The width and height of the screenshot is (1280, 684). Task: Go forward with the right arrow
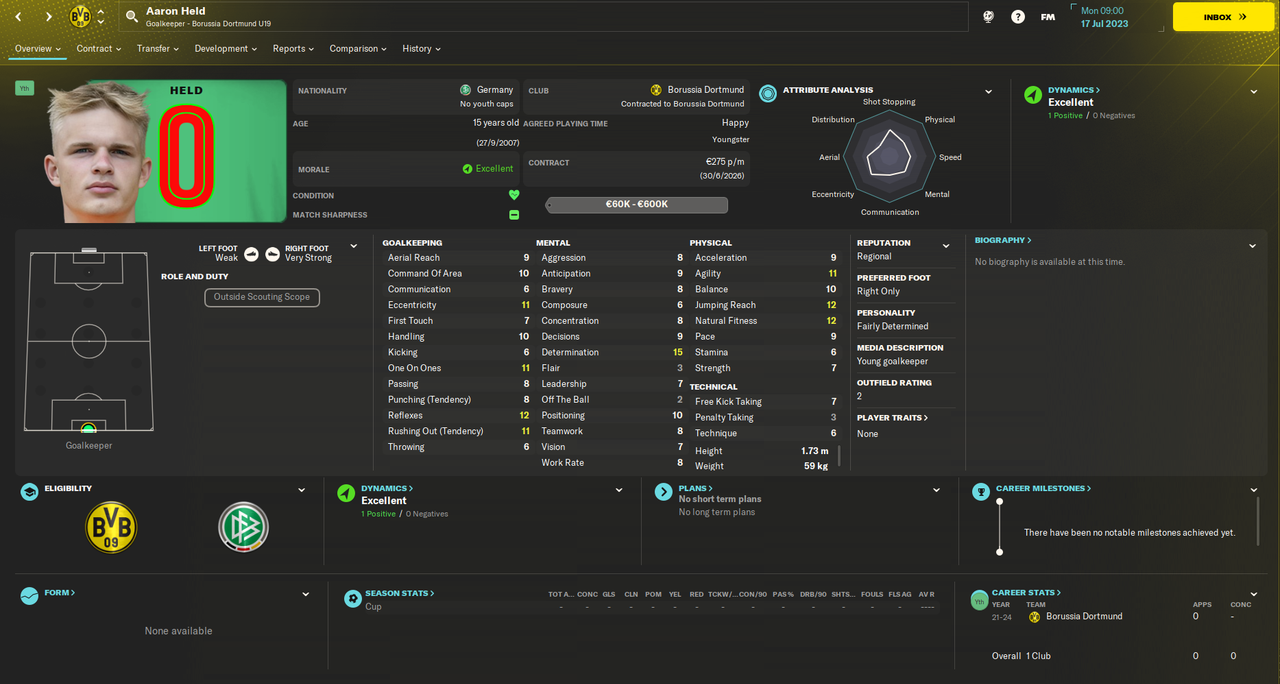pos(48,17)
